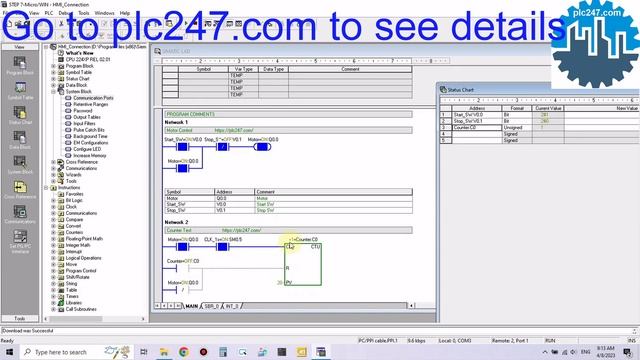Click the Windows search box on taskbar
The height and width of the screenshot is (360, 640).
tap(77, 352)
